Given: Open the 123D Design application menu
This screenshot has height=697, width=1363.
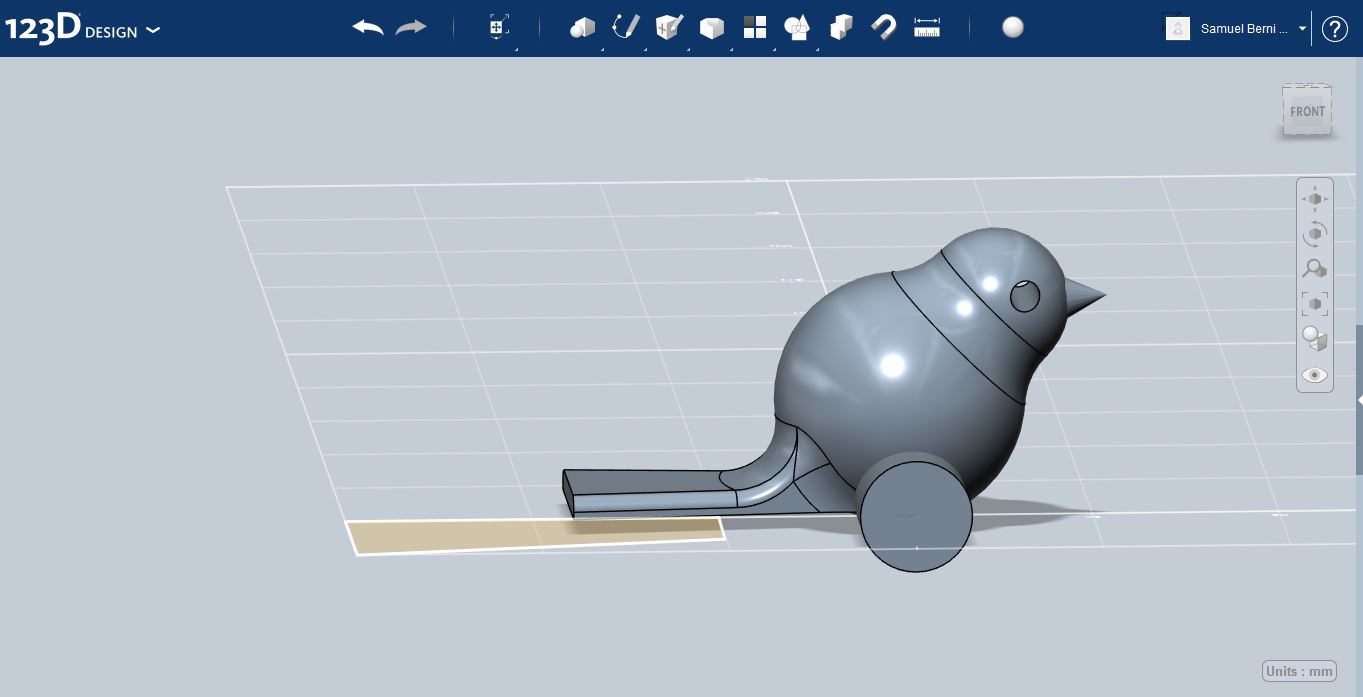Looking at the screenshot, I should pos(82,28).
